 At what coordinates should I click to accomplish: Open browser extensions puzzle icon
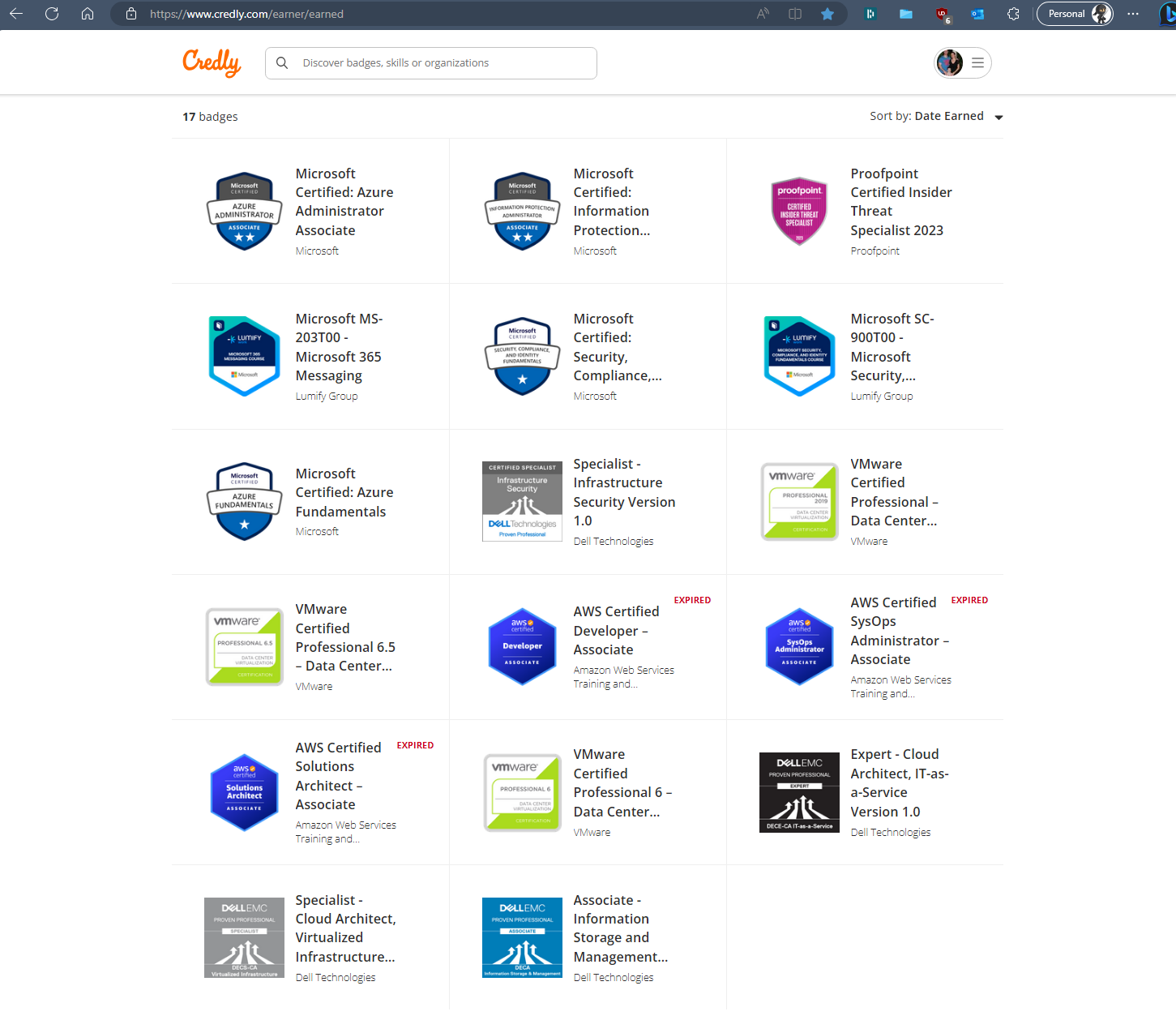coord(1013,14)
